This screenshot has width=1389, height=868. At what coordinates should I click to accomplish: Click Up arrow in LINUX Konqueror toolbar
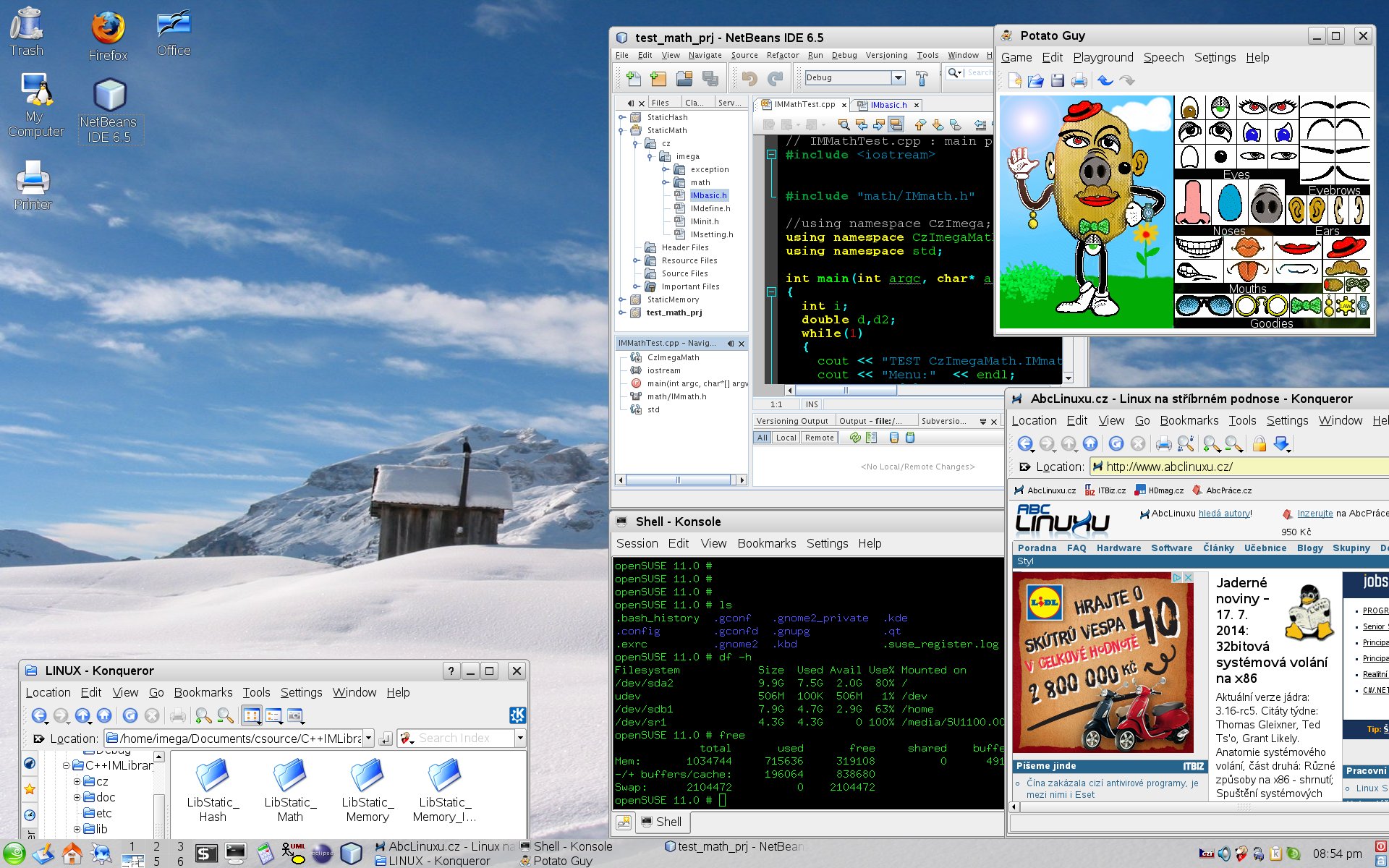(82, 715)
